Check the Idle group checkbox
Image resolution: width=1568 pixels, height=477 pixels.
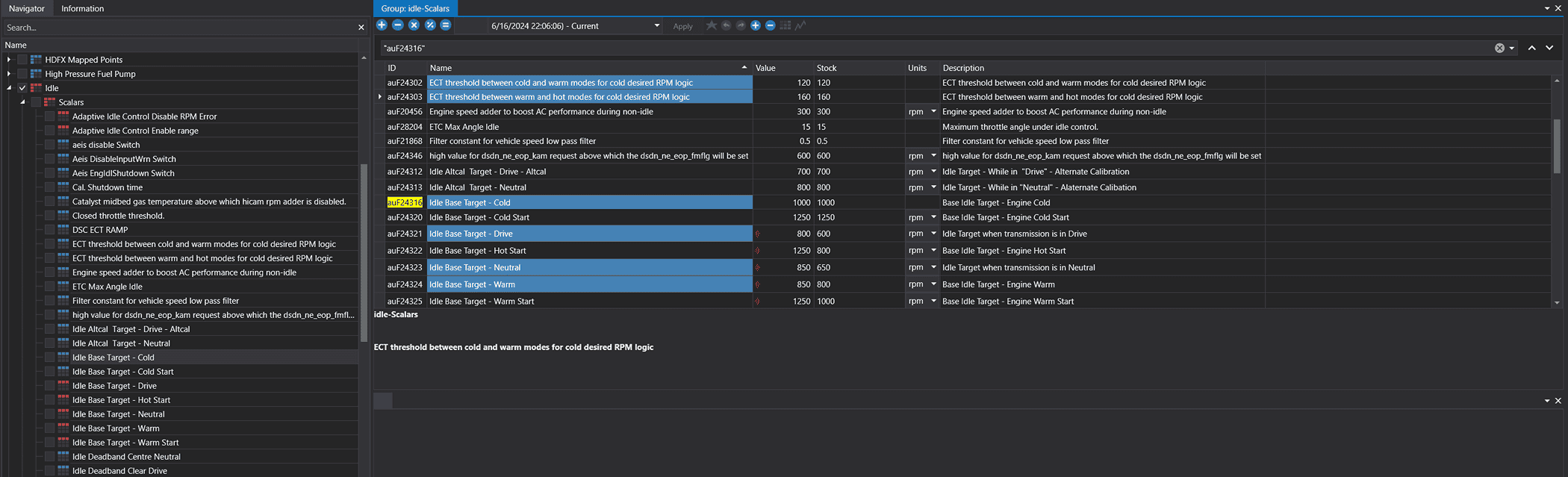coord(22,88)
